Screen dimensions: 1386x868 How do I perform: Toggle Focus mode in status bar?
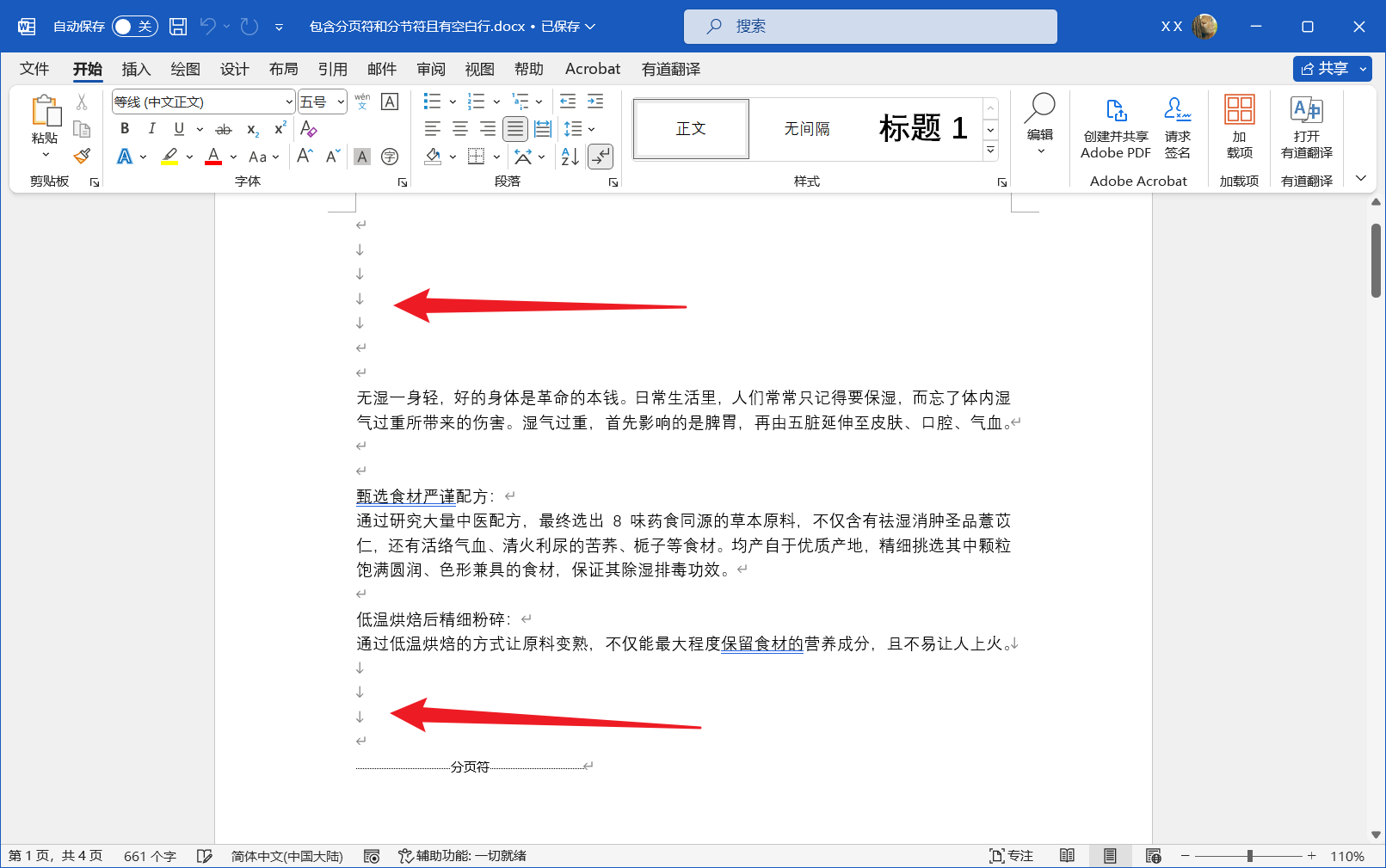tap(1012, 856)
